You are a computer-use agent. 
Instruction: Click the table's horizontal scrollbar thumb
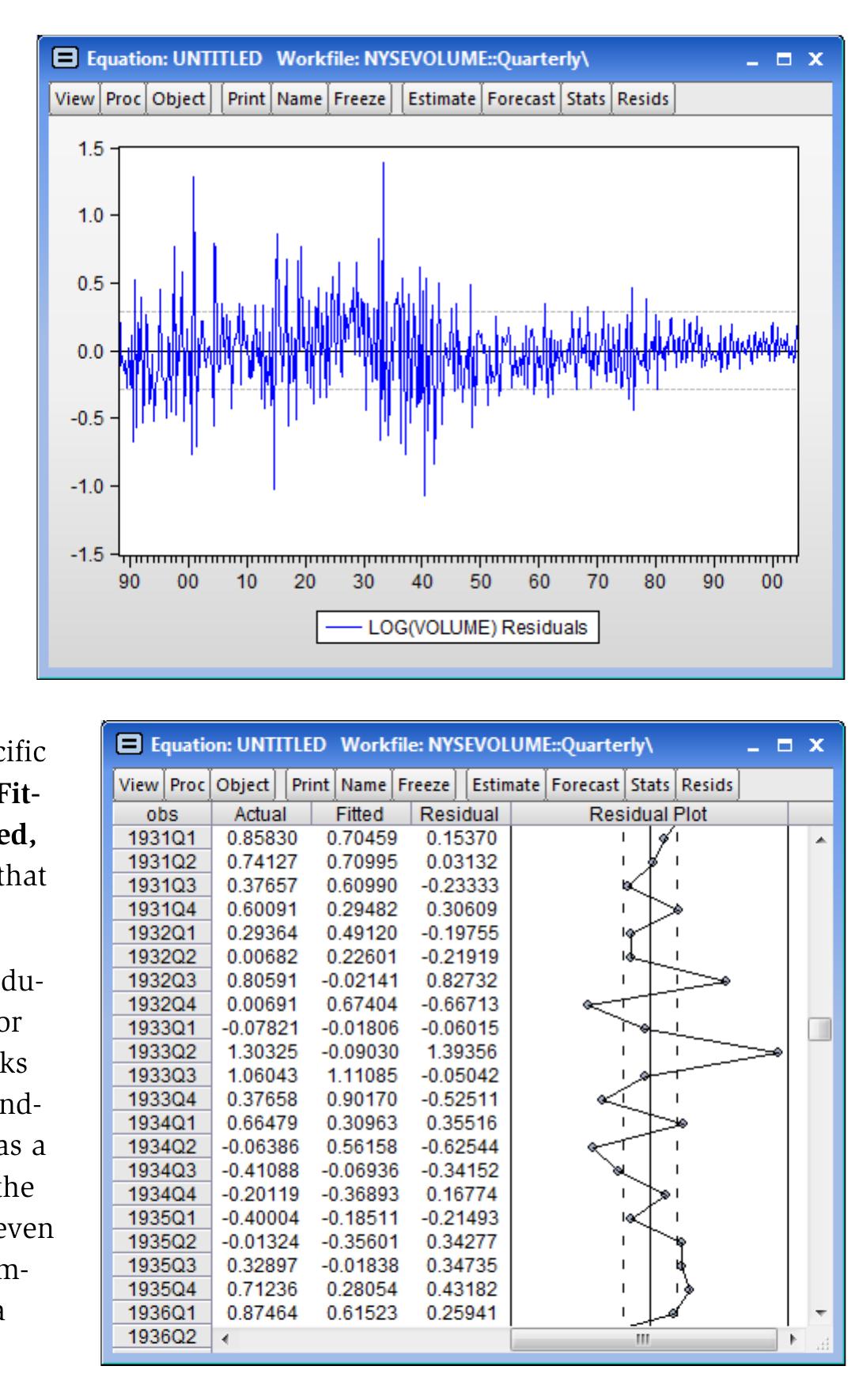644,1339
